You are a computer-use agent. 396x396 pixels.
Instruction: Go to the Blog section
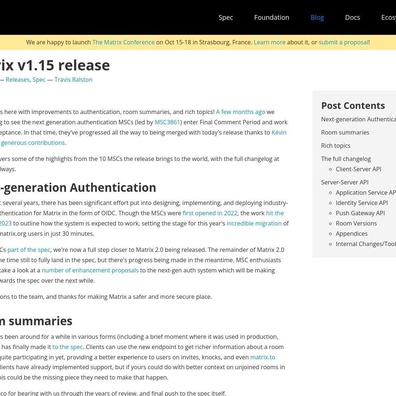tap(317, 18)
